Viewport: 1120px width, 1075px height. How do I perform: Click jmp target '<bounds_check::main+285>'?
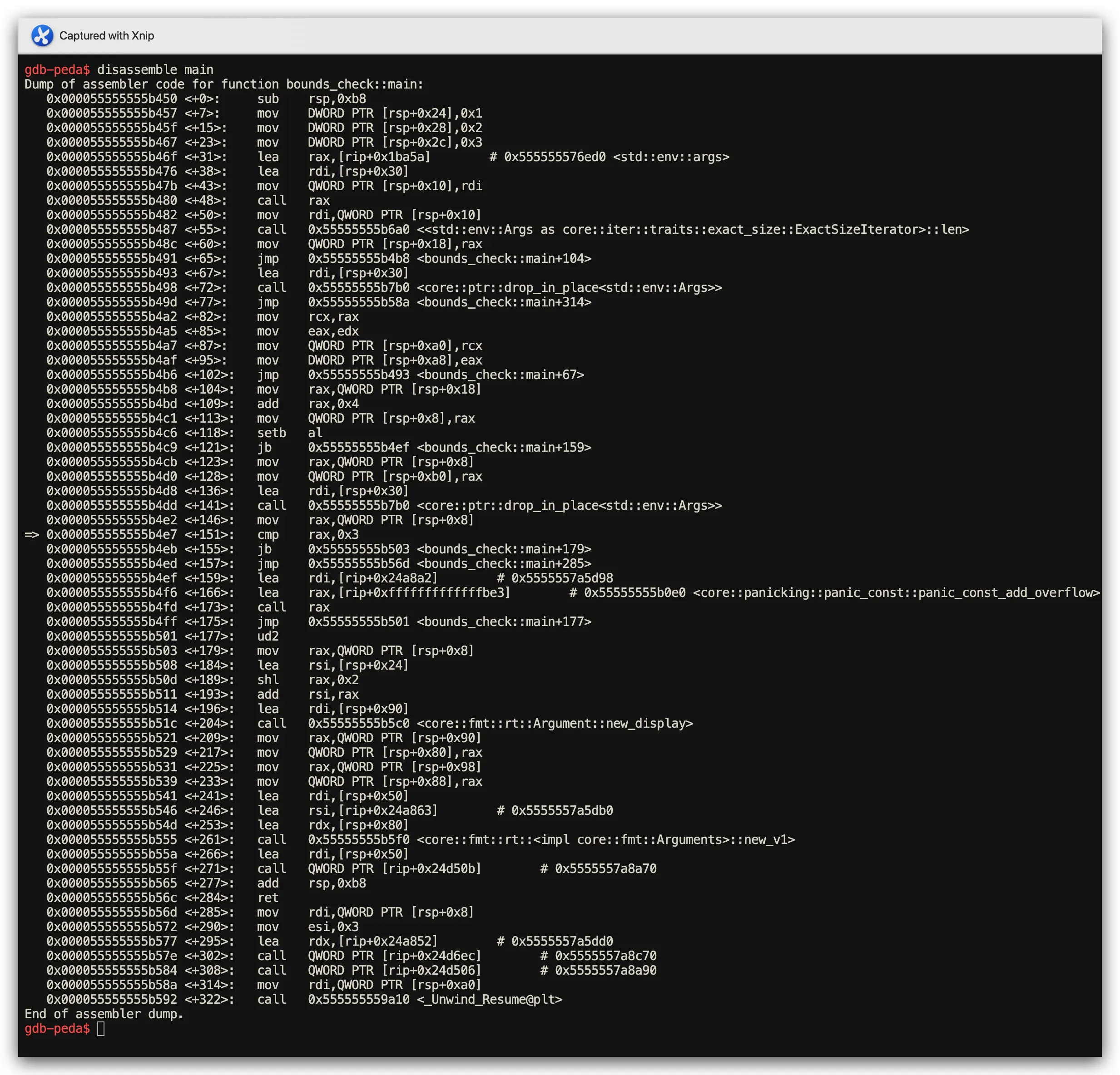504,564
